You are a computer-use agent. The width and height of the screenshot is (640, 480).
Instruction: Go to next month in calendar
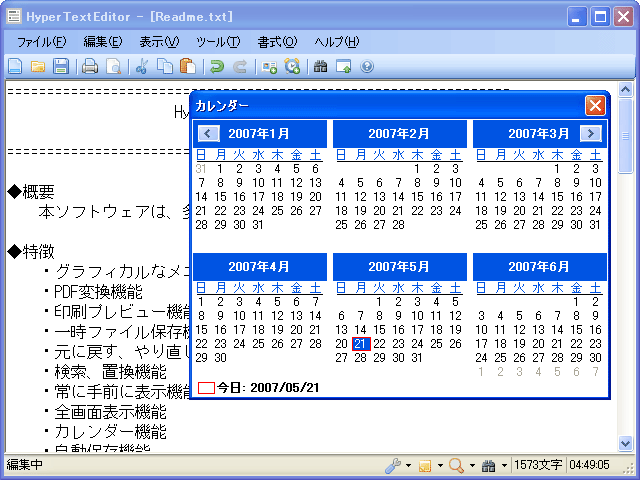tap(590, 133)
